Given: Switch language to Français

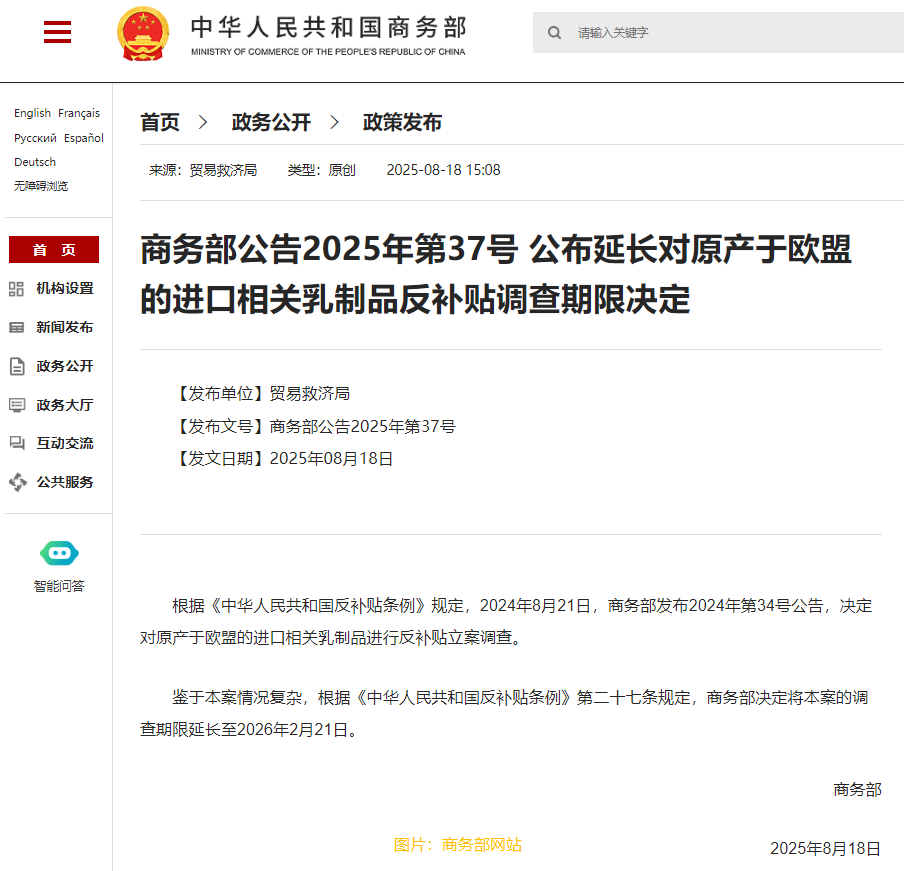Looking at the screenshot, I should coord(79,113).
